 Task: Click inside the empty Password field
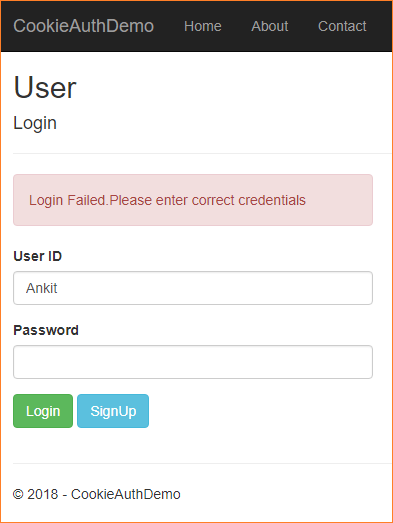point(193,362)
